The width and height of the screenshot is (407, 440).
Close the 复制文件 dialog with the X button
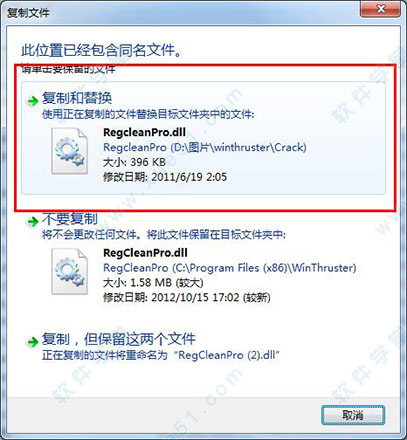(381, 9)
